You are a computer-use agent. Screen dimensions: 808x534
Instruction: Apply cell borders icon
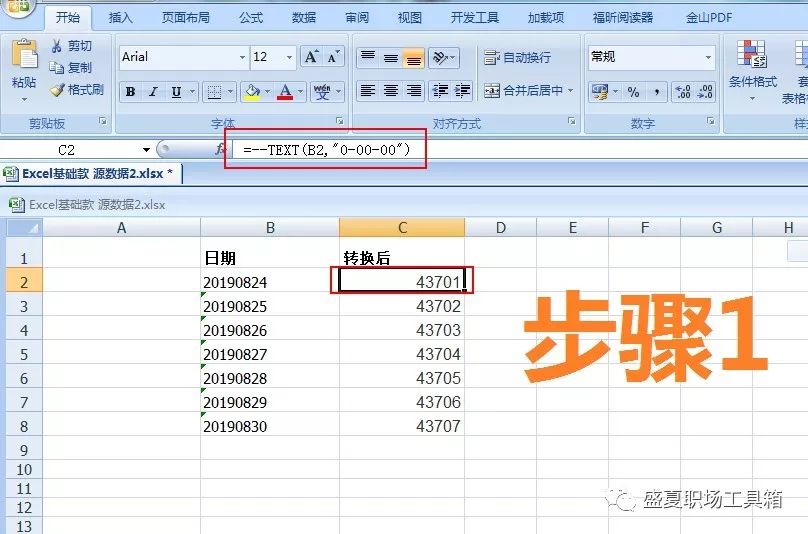(213, 92)
